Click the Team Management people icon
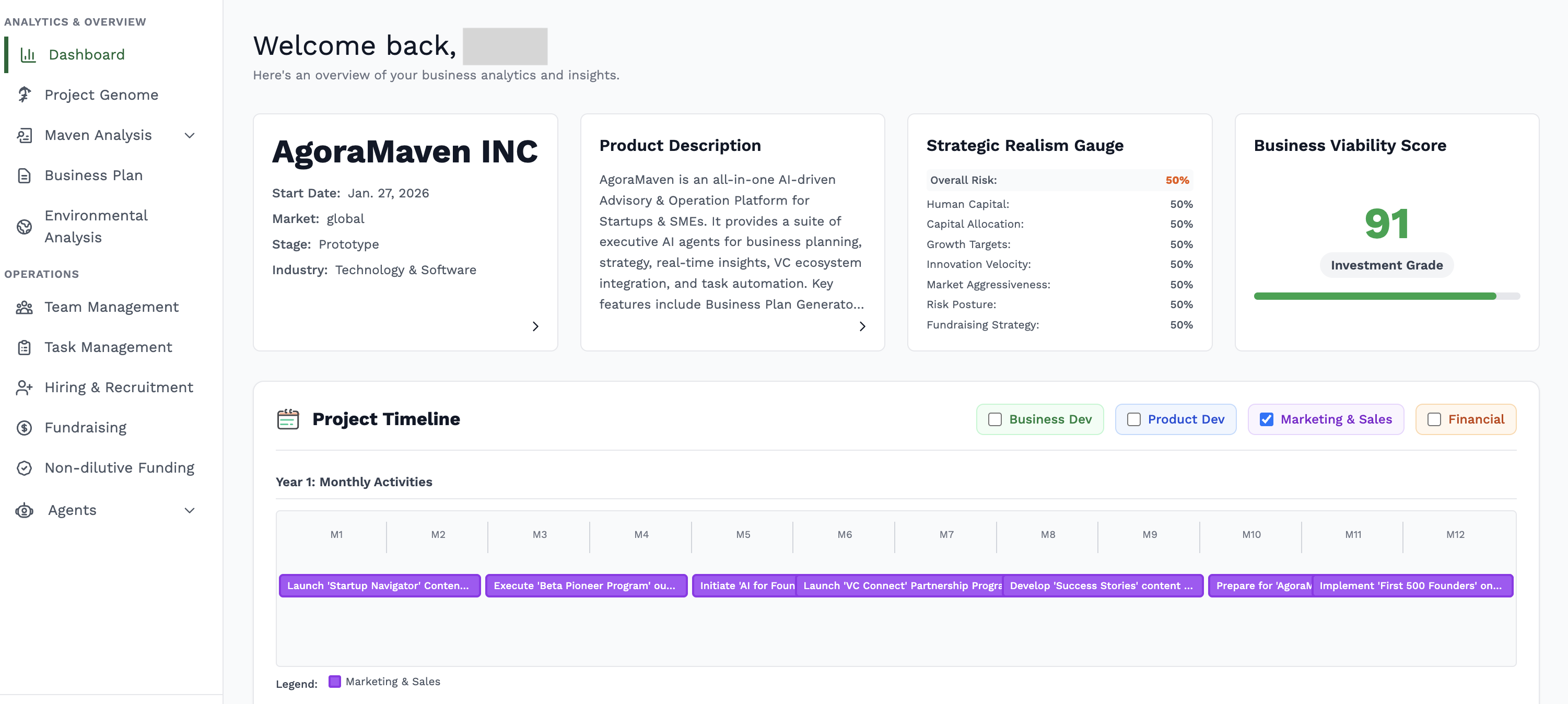This screenshot has width=1568, height=704. pos(25,307)
